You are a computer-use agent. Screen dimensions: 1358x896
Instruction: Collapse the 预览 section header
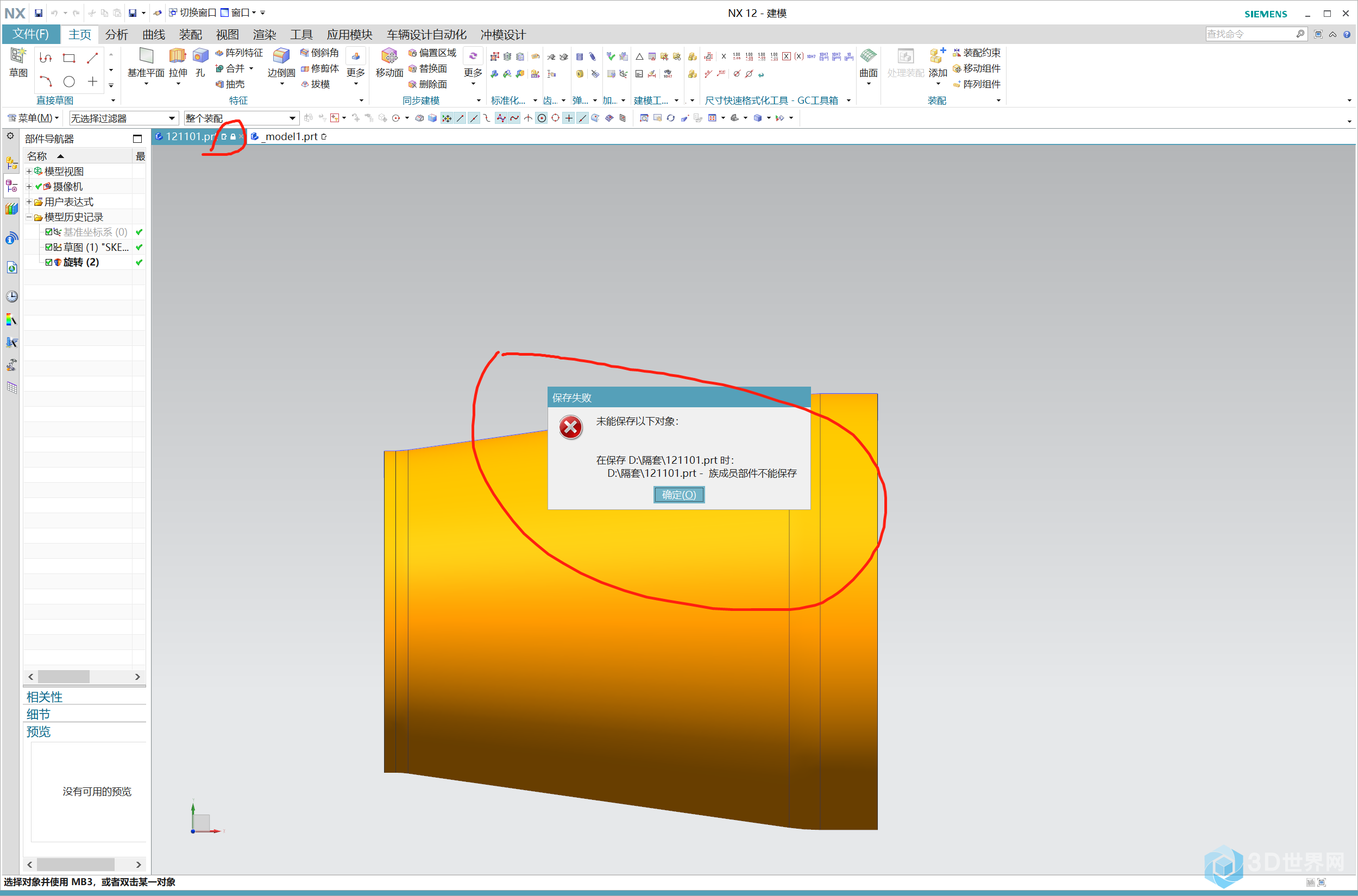pyautogui.click(x=38, y=732)
